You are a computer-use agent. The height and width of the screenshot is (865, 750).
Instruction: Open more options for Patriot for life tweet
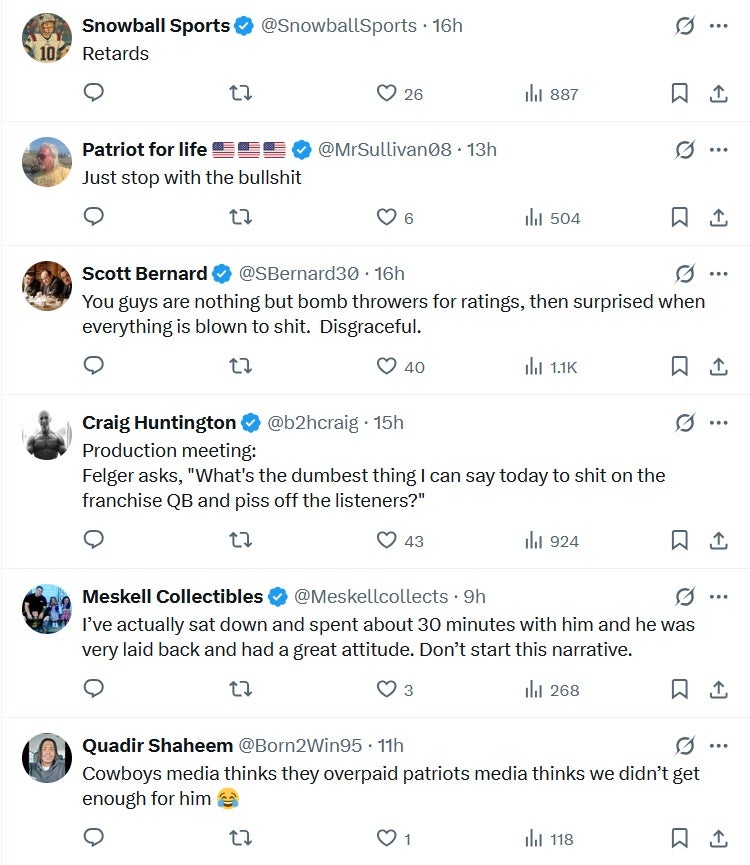(718, 150)
